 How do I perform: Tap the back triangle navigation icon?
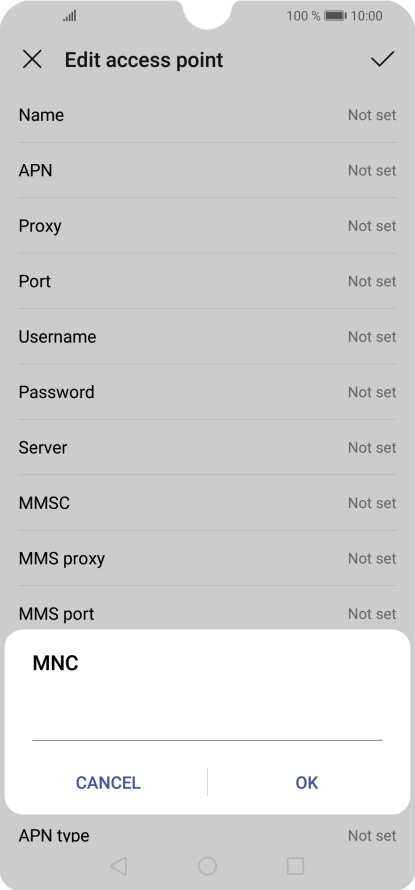(x=119, y=866)
